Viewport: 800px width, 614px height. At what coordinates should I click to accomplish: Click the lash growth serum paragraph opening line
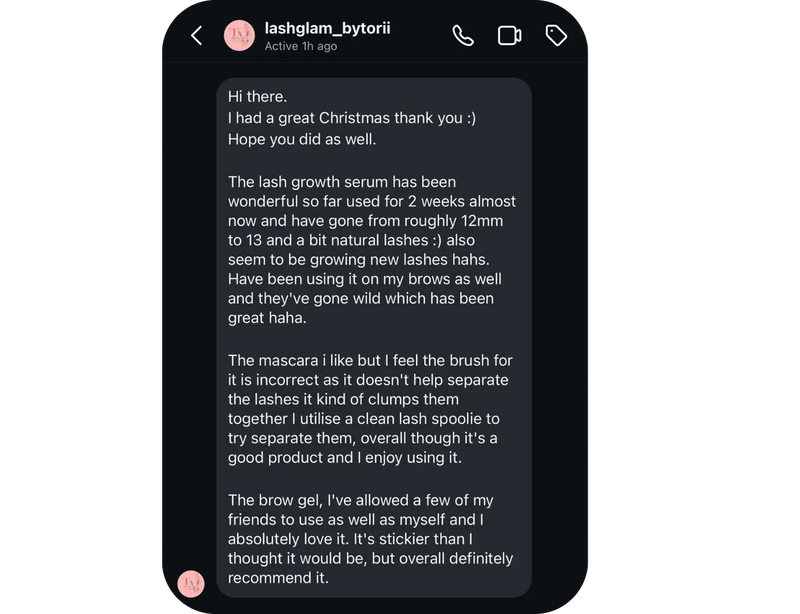pos(342,182)
